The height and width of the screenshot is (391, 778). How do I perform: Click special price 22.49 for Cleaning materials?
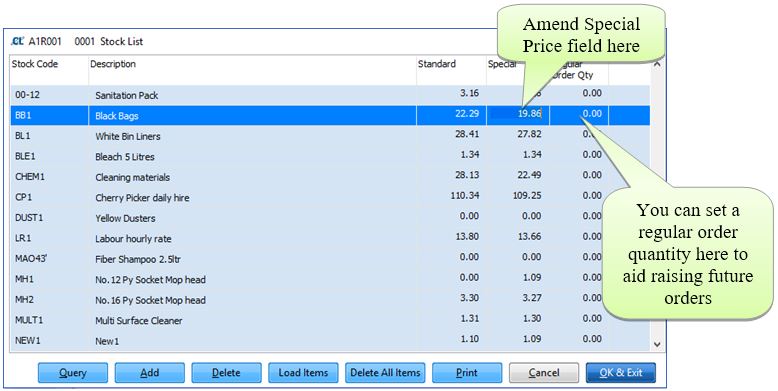529,175
